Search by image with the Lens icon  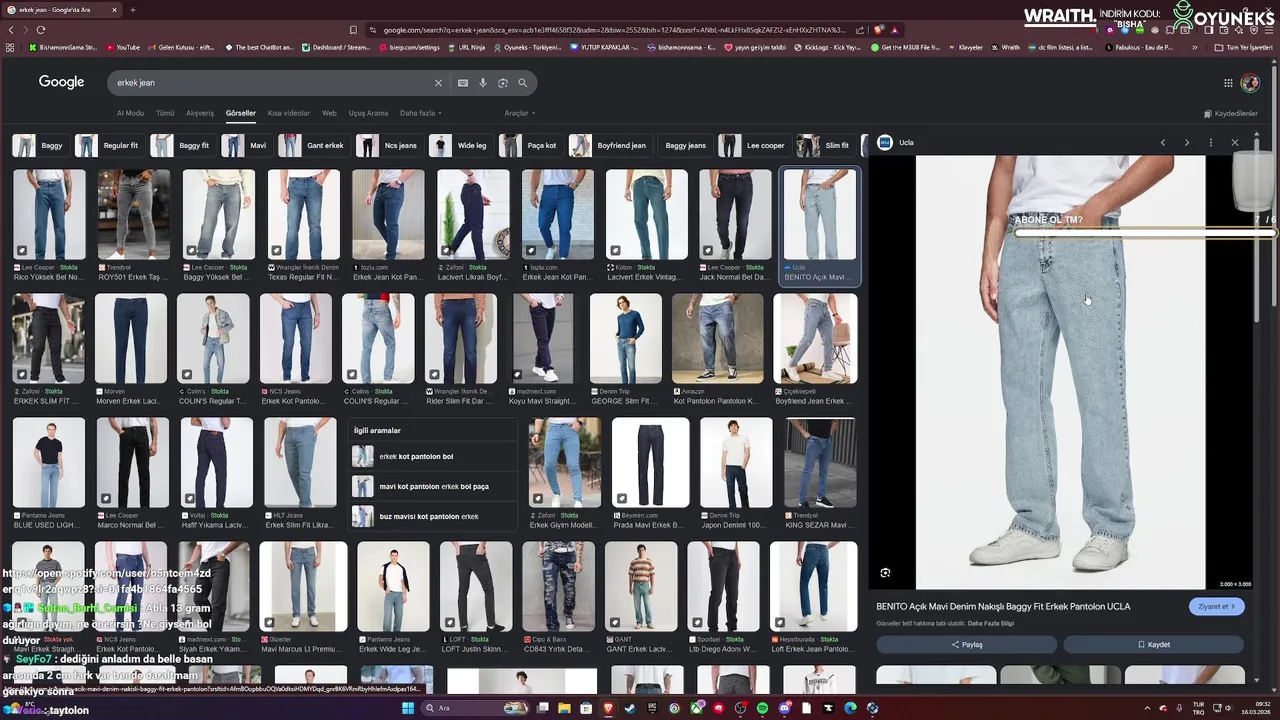pyautogui.click(x=503, y=83)
